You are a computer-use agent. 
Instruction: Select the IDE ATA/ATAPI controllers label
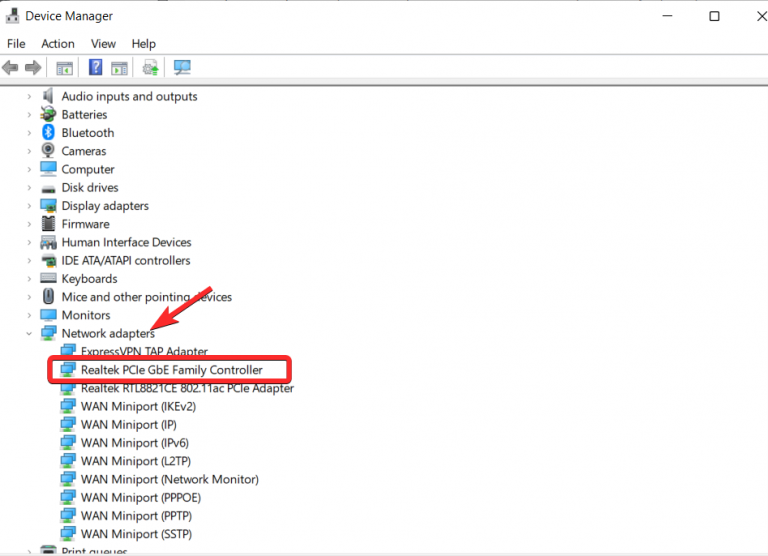[126, 260]
